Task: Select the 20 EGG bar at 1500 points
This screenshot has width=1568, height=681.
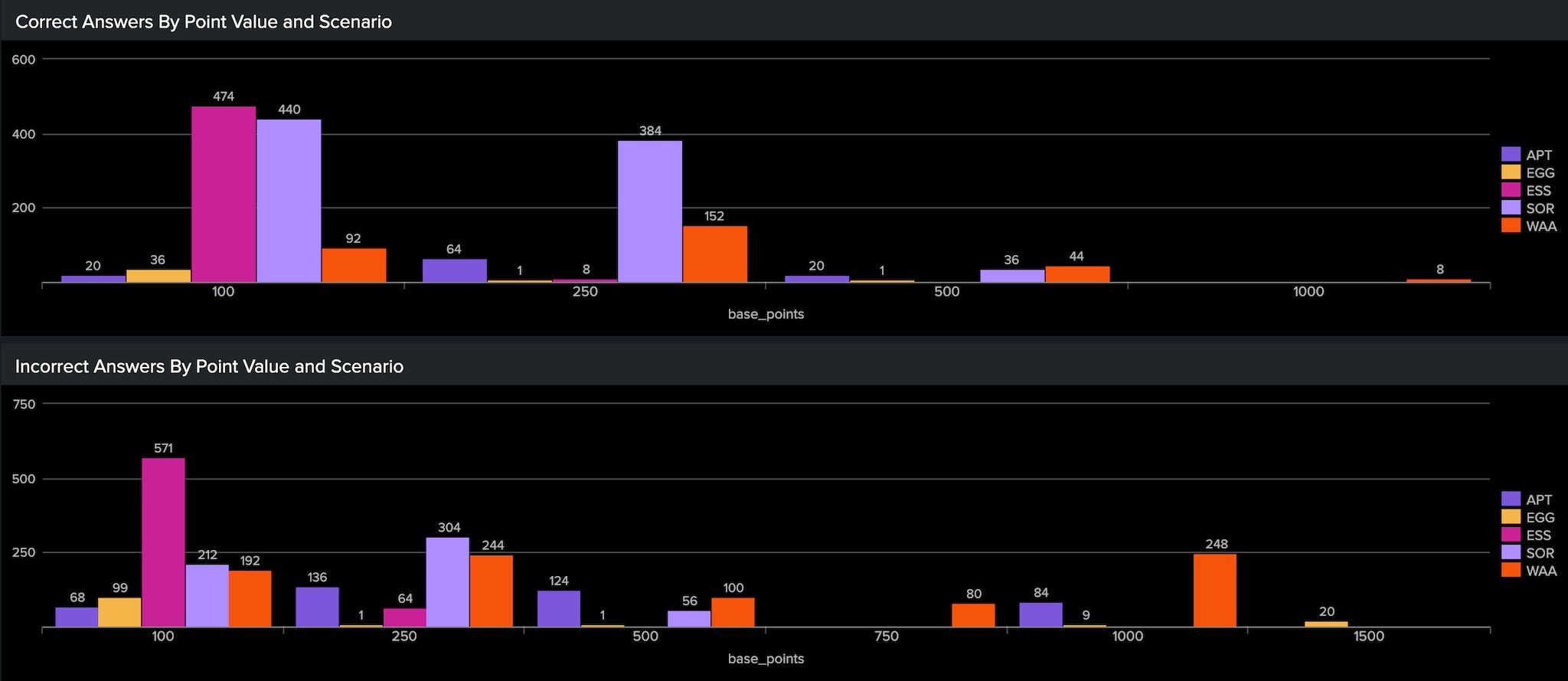Action: tap(1327, 624)
